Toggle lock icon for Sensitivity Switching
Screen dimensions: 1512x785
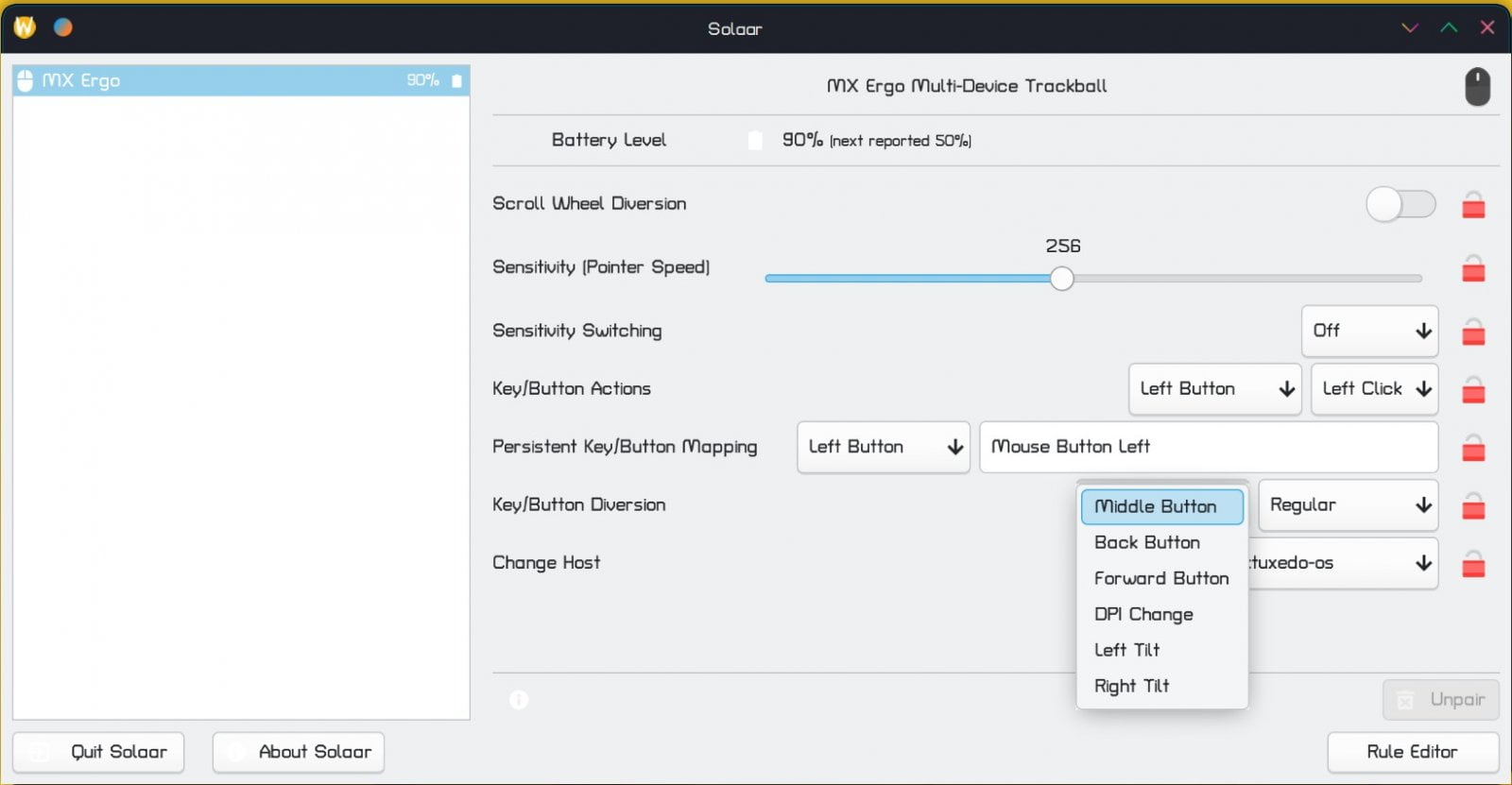[x=1472, y=332]
